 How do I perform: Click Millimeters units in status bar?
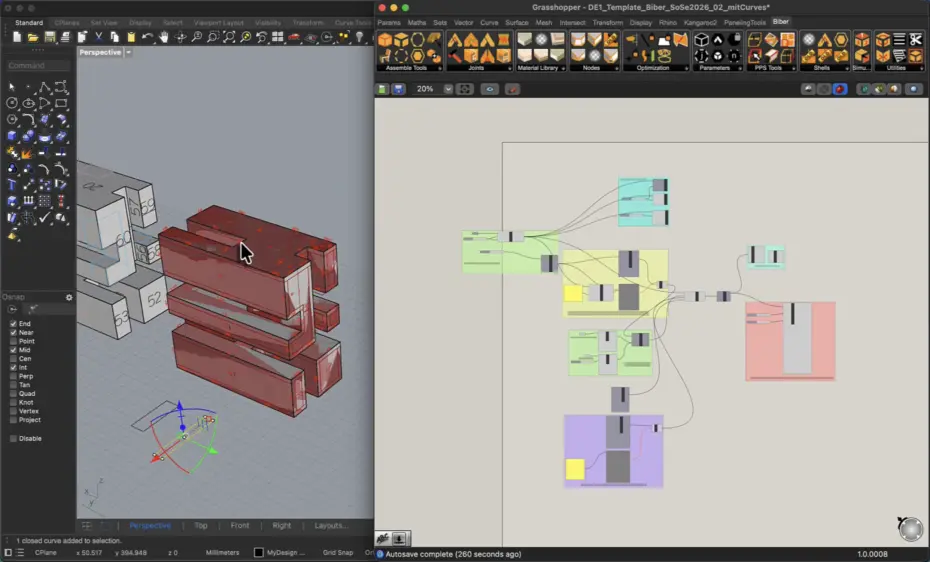(222, 553)
